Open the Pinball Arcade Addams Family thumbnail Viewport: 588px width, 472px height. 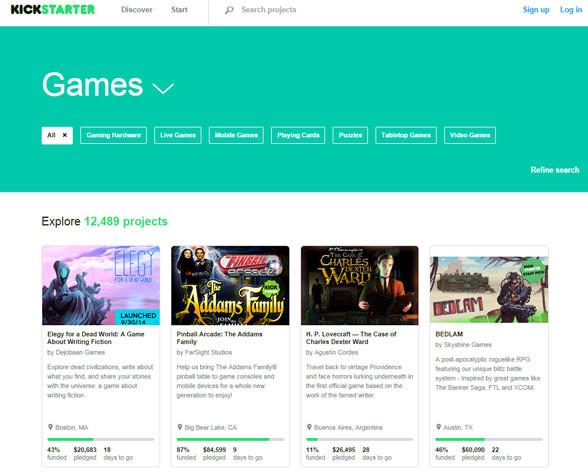(230, 285)
